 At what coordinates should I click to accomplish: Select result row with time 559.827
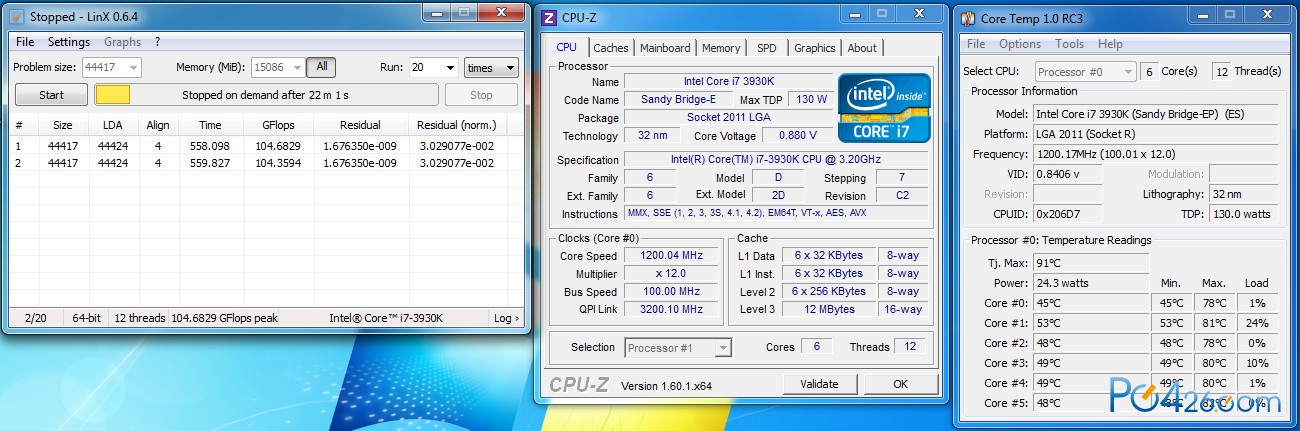tap(265, 163)
